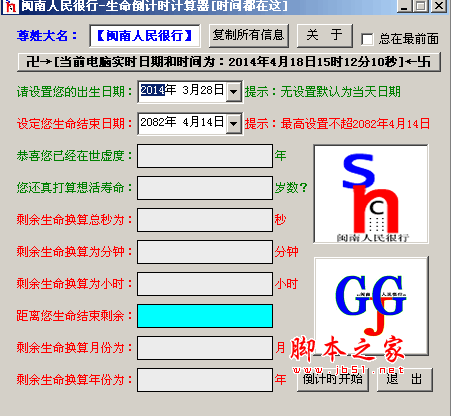Select the year 2082 in end date

tap(153, 122)
